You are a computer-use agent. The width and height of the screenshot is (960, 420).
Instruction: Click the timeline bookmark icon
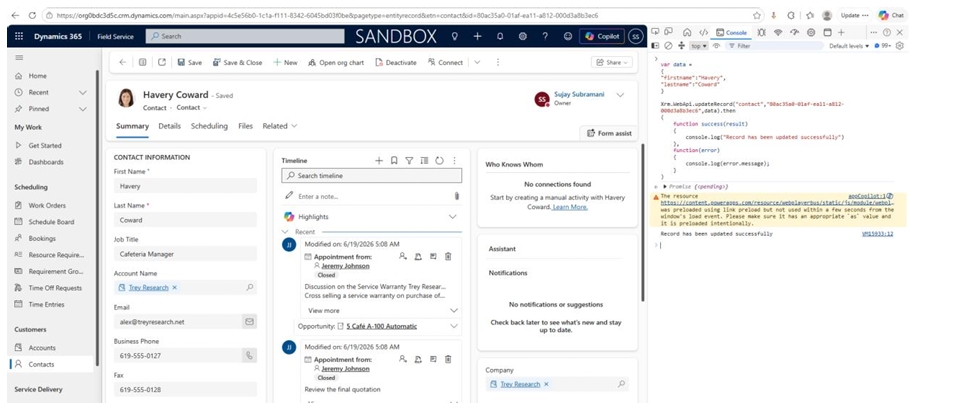394,160
